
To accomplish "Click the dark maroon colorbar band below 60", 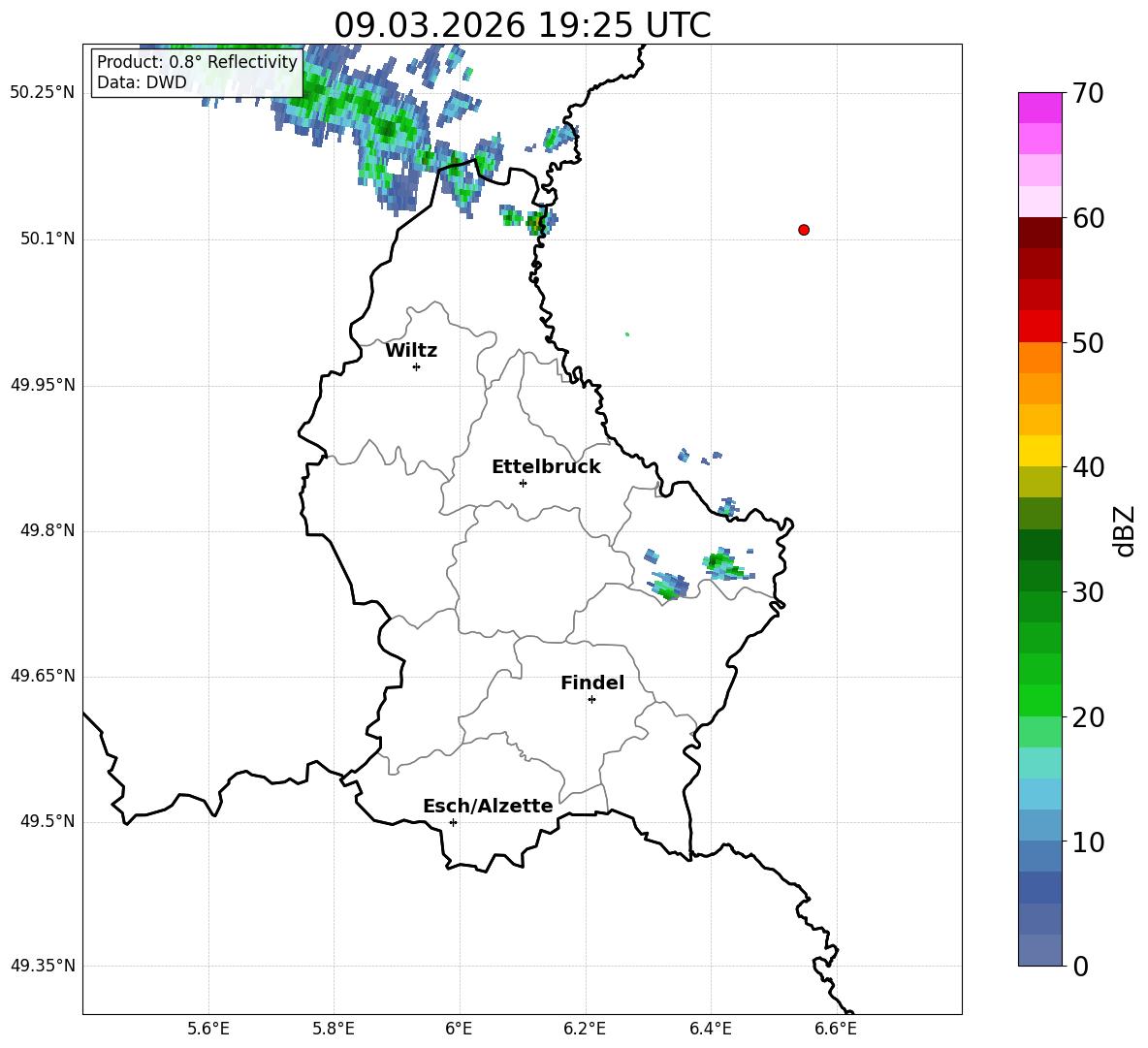I will 1039,234.
